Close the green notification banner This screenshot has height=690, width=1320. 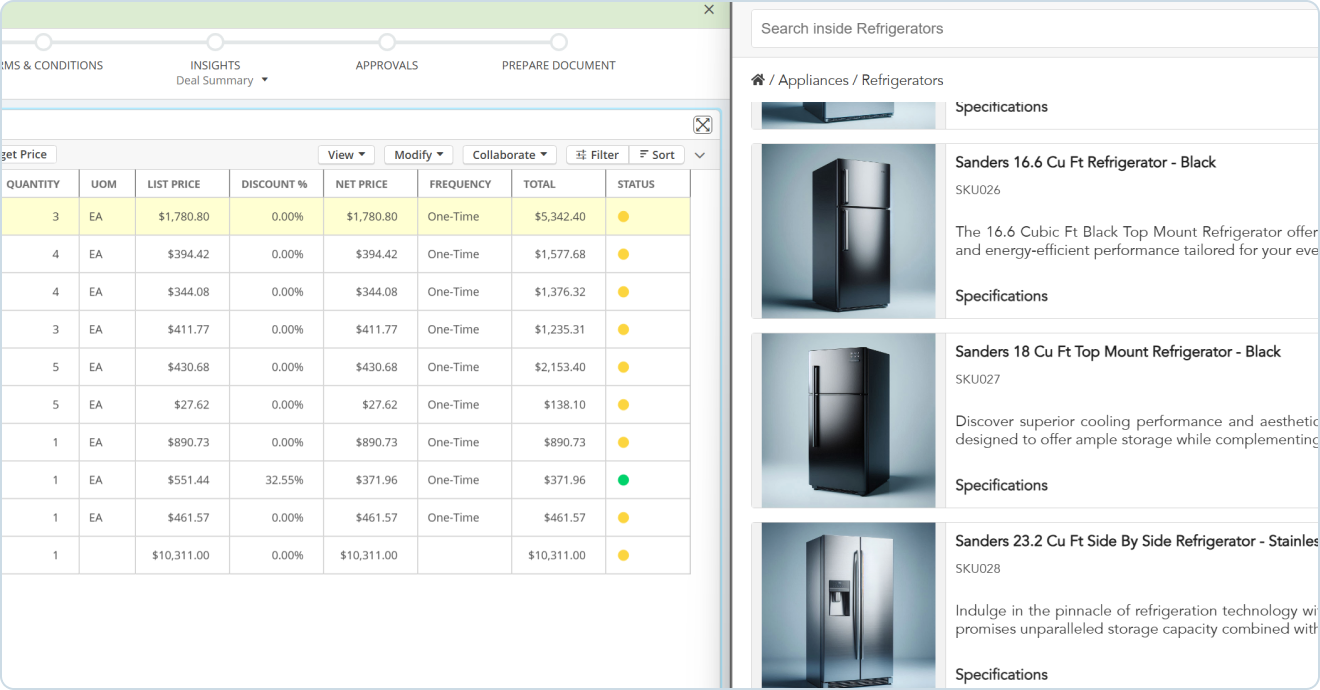pyautogui.click(x=709, y=10)
